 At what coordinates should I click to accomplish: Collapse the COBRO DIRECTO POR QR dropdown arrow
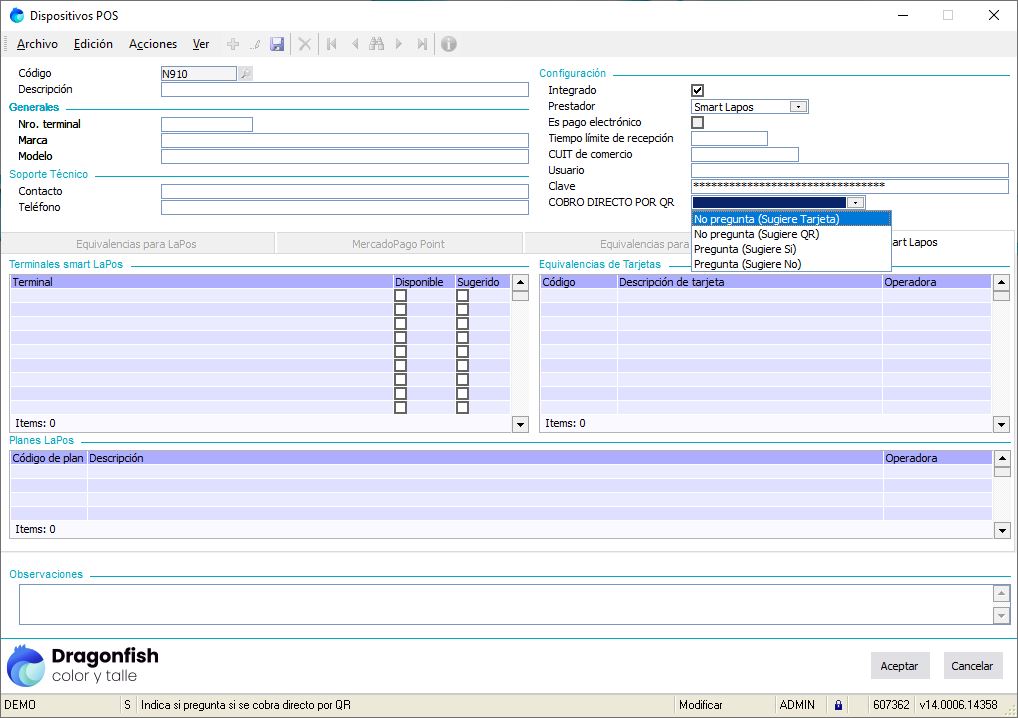(855, 203)
